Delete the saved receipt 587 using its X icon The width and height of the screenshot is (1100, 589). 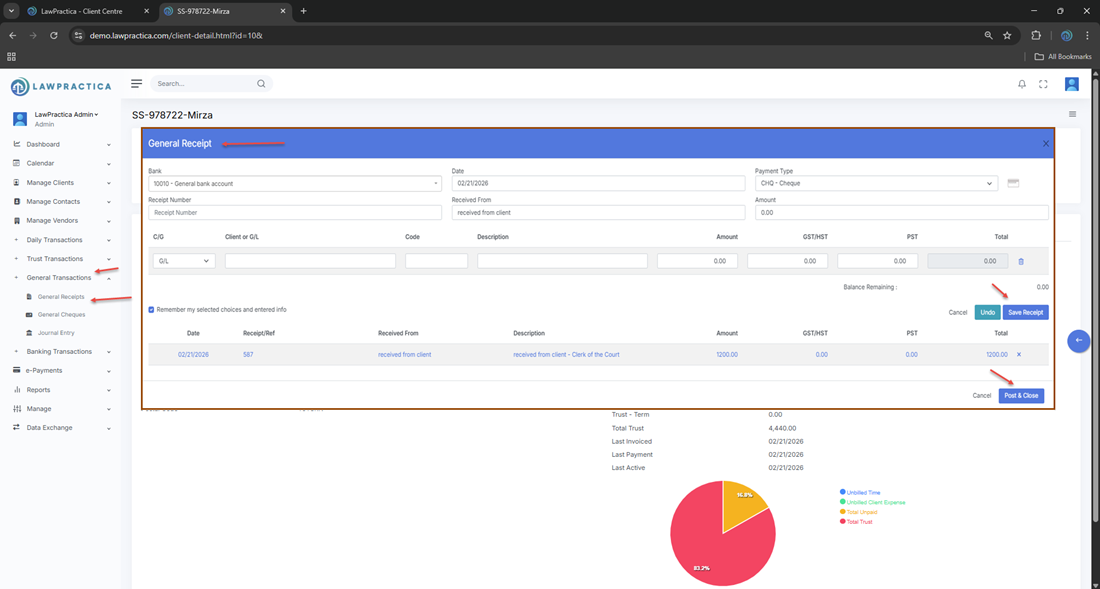coord(1019,354)
